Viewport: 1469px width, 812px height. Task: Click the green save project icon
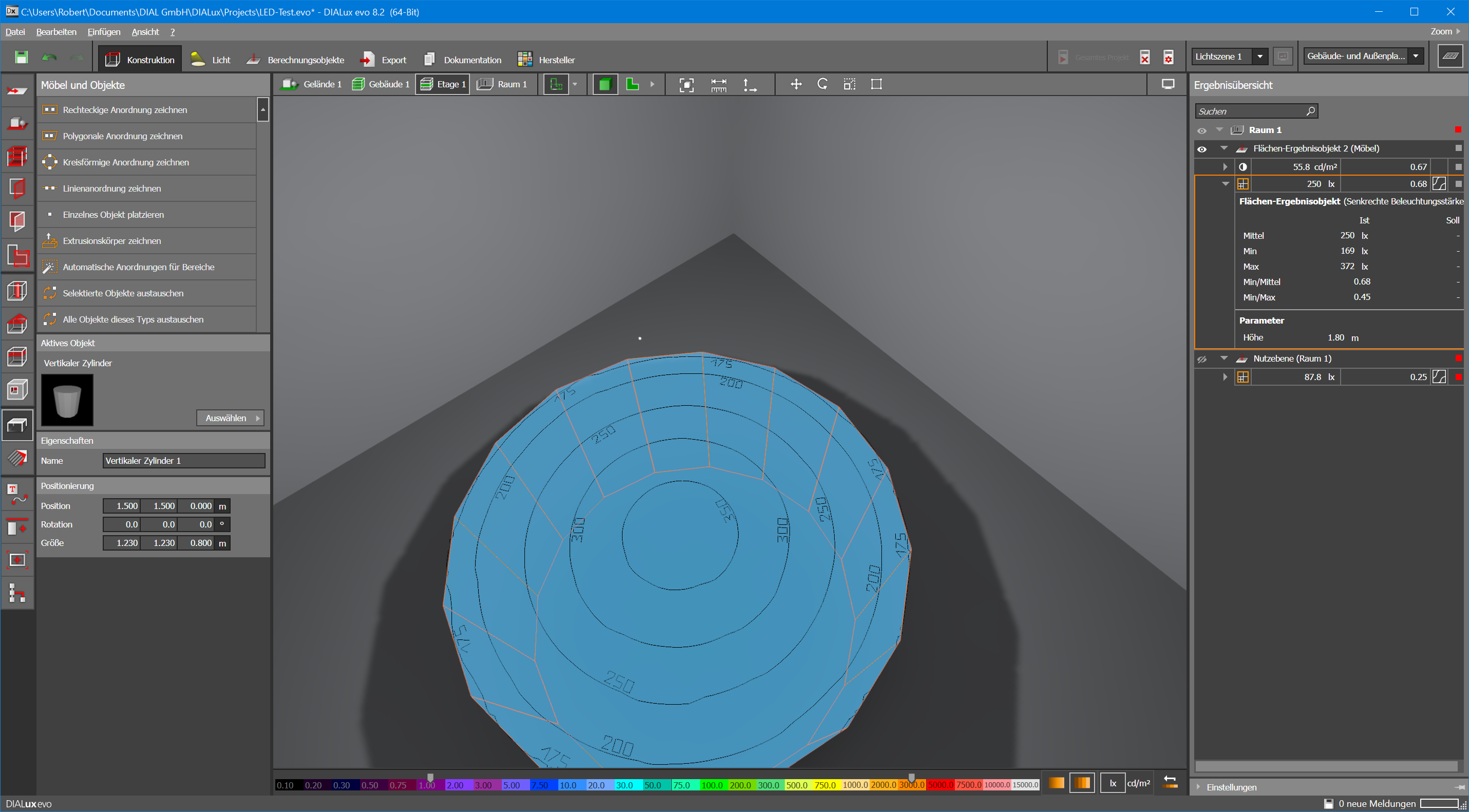(21, 57)
